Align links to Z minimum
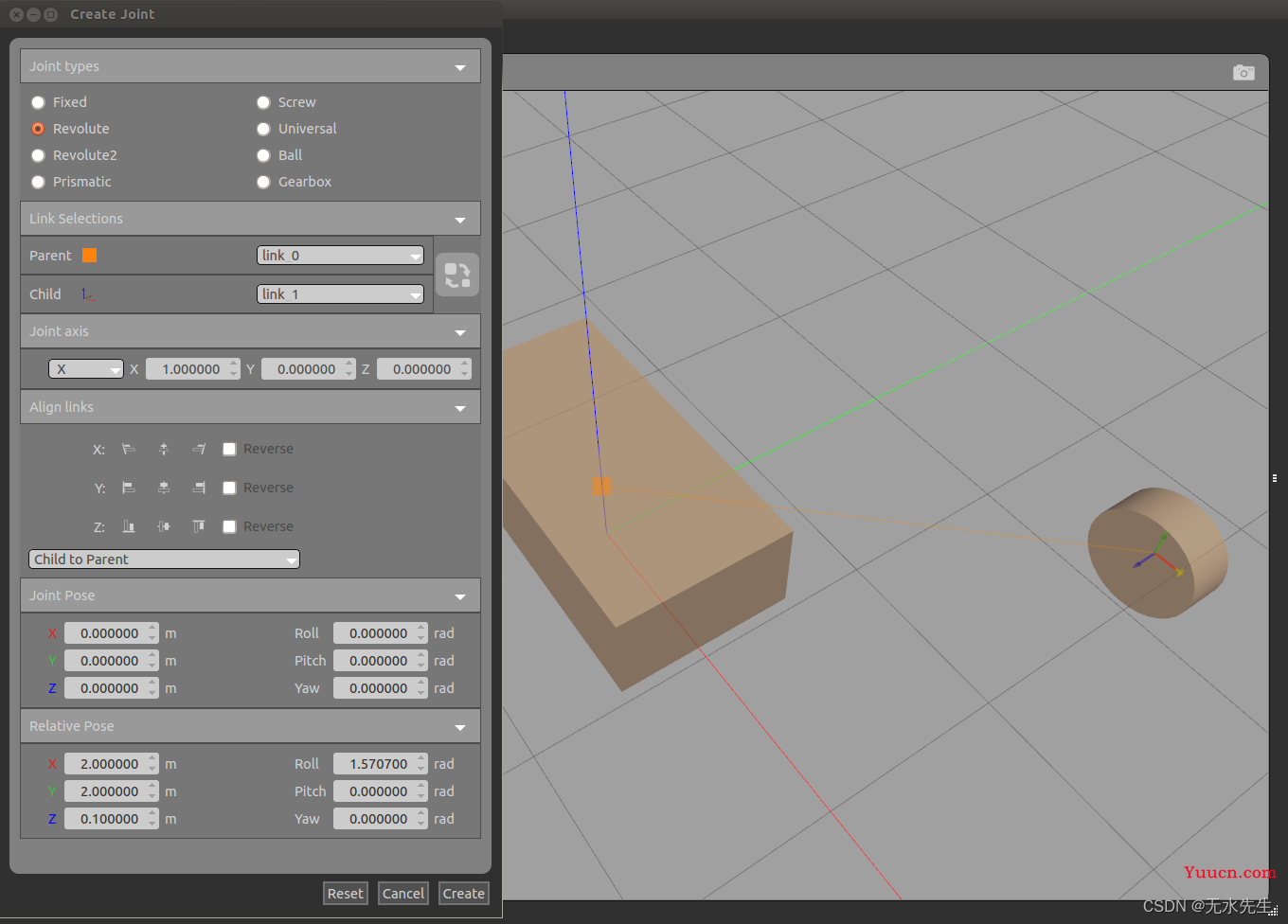Image resolution: width=1288 pixels, height=924 pixels. [129, 526]
